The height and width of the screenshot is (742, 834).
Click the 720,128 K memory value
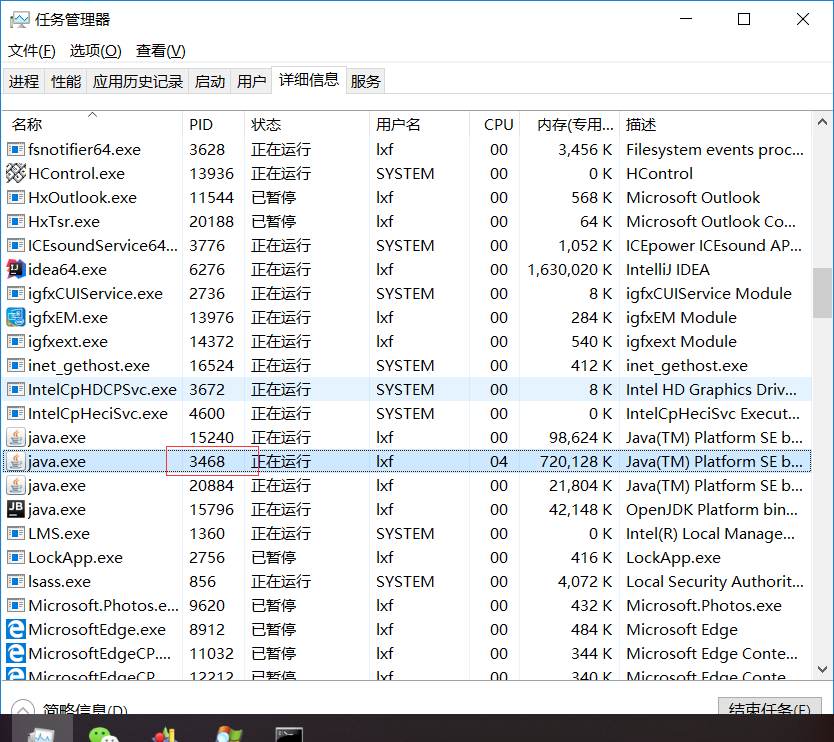coord(576,461)
